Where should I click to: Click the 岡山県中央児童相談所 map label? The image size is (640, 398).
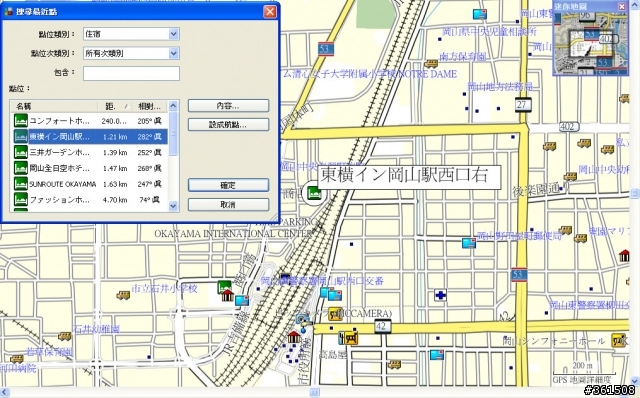click(x=489, y=31)
